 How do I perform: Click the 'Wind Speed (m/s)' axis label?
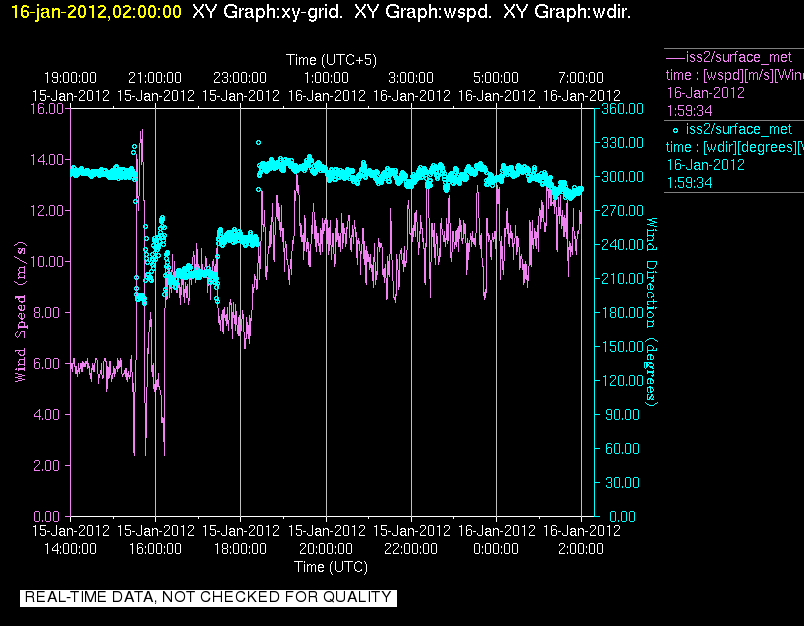click(20, 311)
